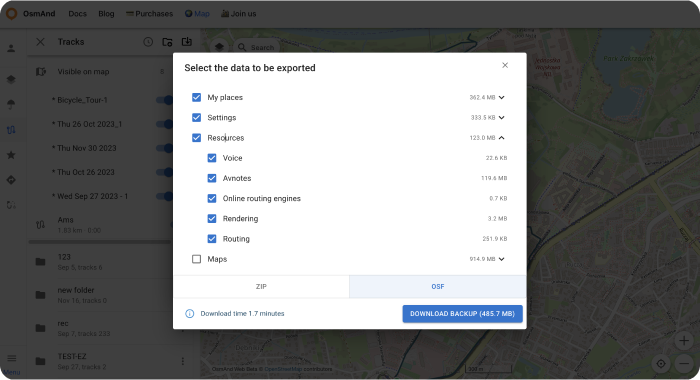Uncheck the My places checkbox
This screenshot has width=700, height=380.
[x=196, y=97]
